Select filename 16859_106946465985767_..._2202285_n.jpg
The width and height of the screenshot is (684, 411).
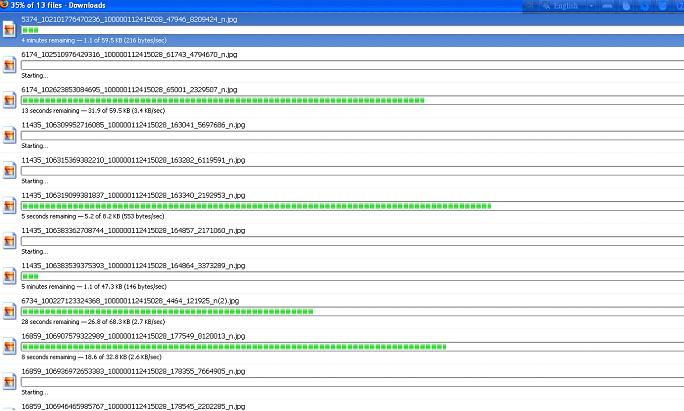click(133, 406)
